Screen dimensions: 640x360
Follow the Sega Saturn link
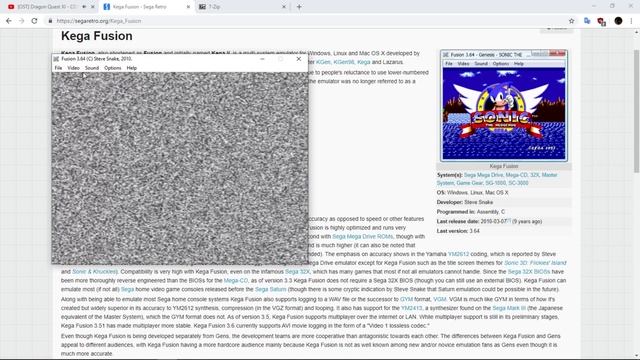click(271, 289)
